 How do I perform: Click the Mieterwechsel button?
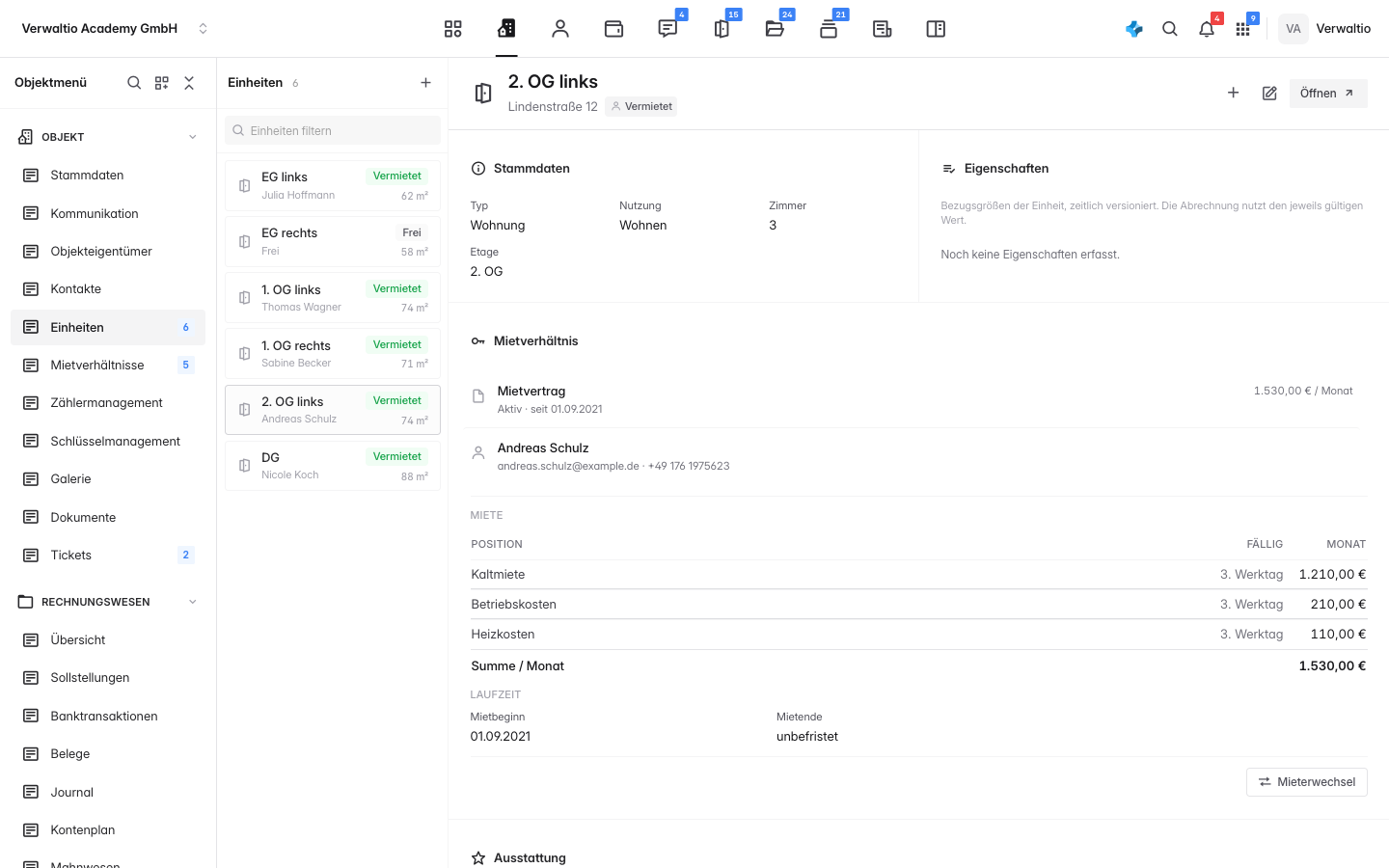coord(1307,782)
